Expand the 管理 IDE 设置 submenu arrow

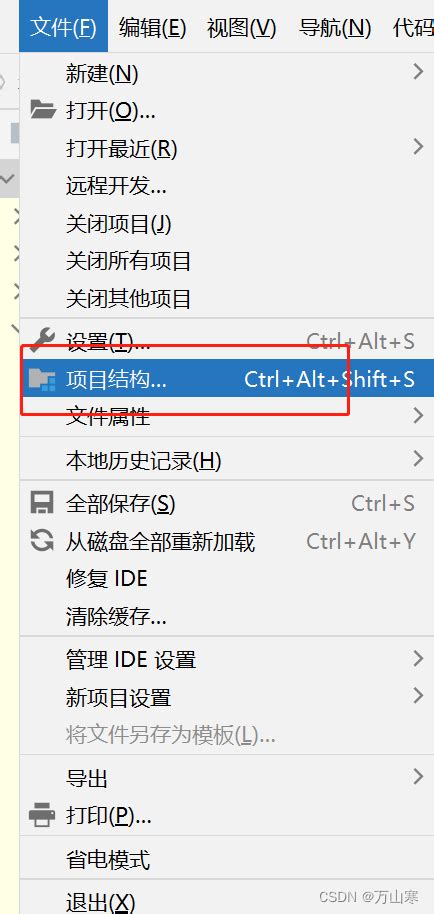point(418,659)
